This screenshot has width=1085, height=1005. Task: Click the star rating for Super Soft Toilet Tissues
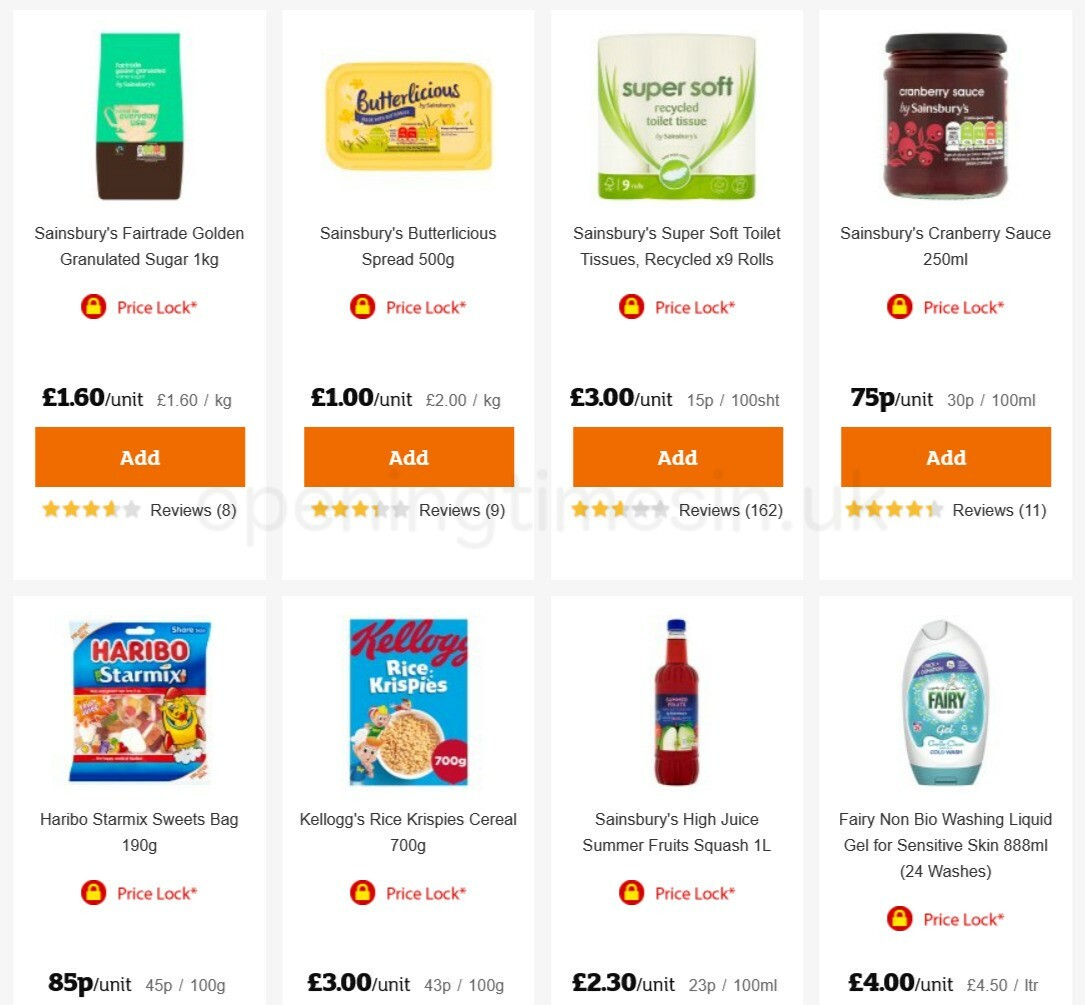coord(619,509)
